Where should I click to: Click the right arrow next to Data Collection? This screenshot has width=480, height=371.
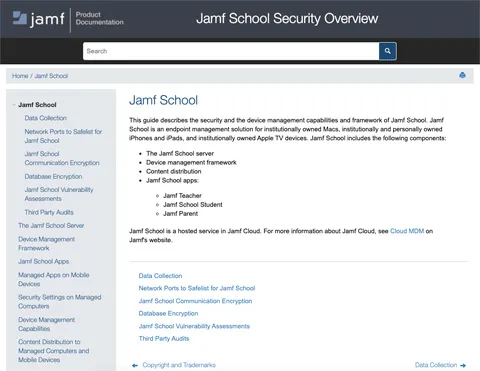pos(463,366)
